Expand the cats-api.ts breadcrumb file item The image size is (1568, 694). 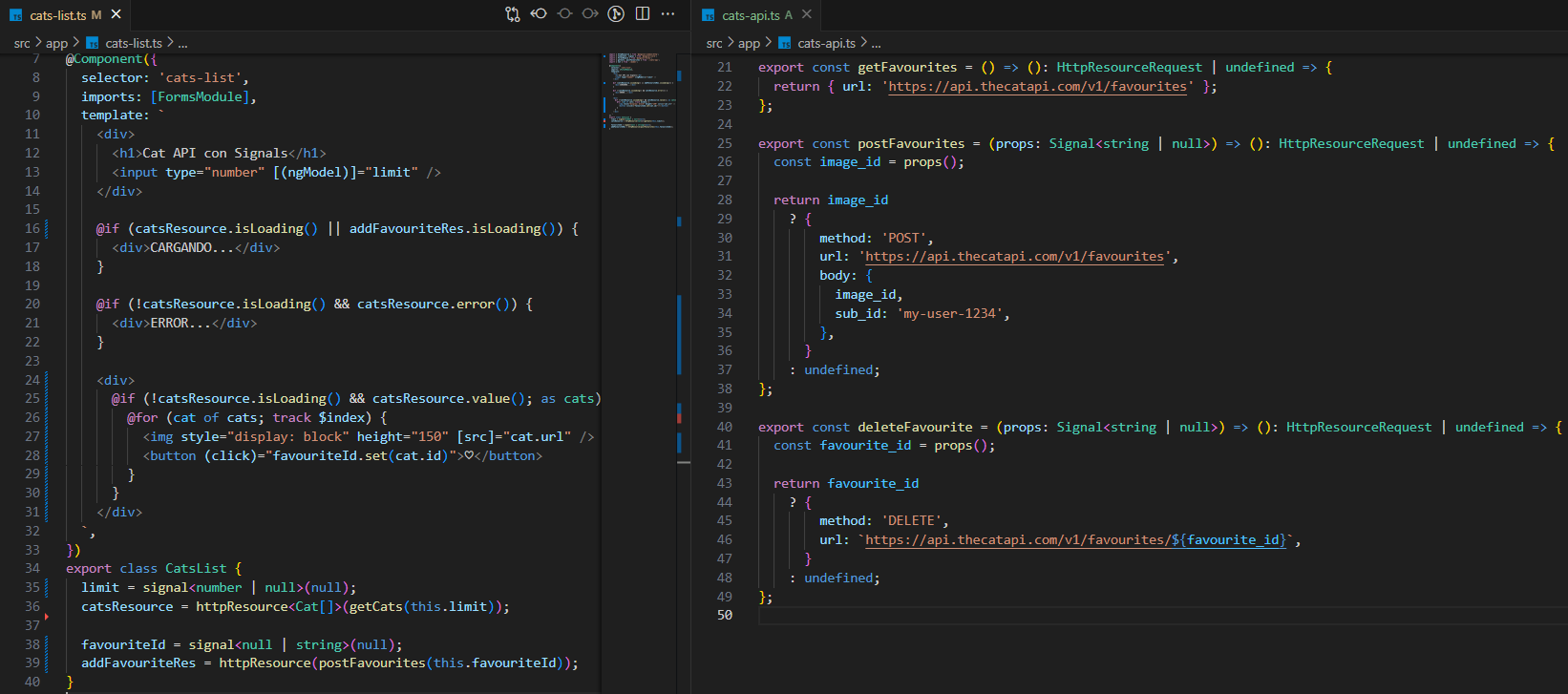coord(825,43)
